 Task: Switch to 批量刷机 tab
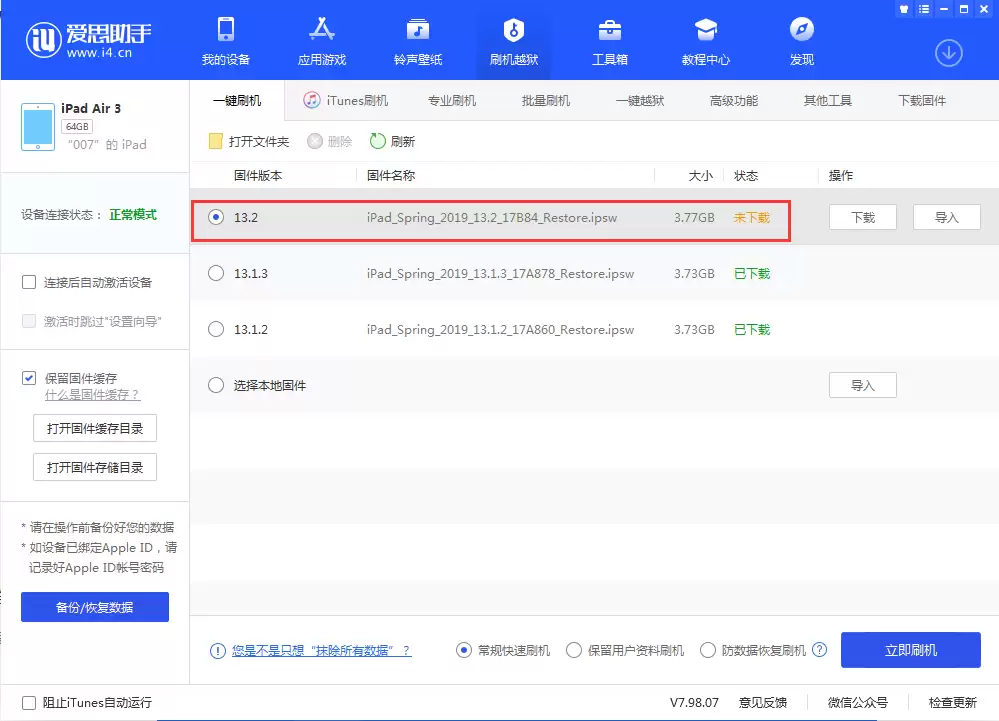(546, 101)
